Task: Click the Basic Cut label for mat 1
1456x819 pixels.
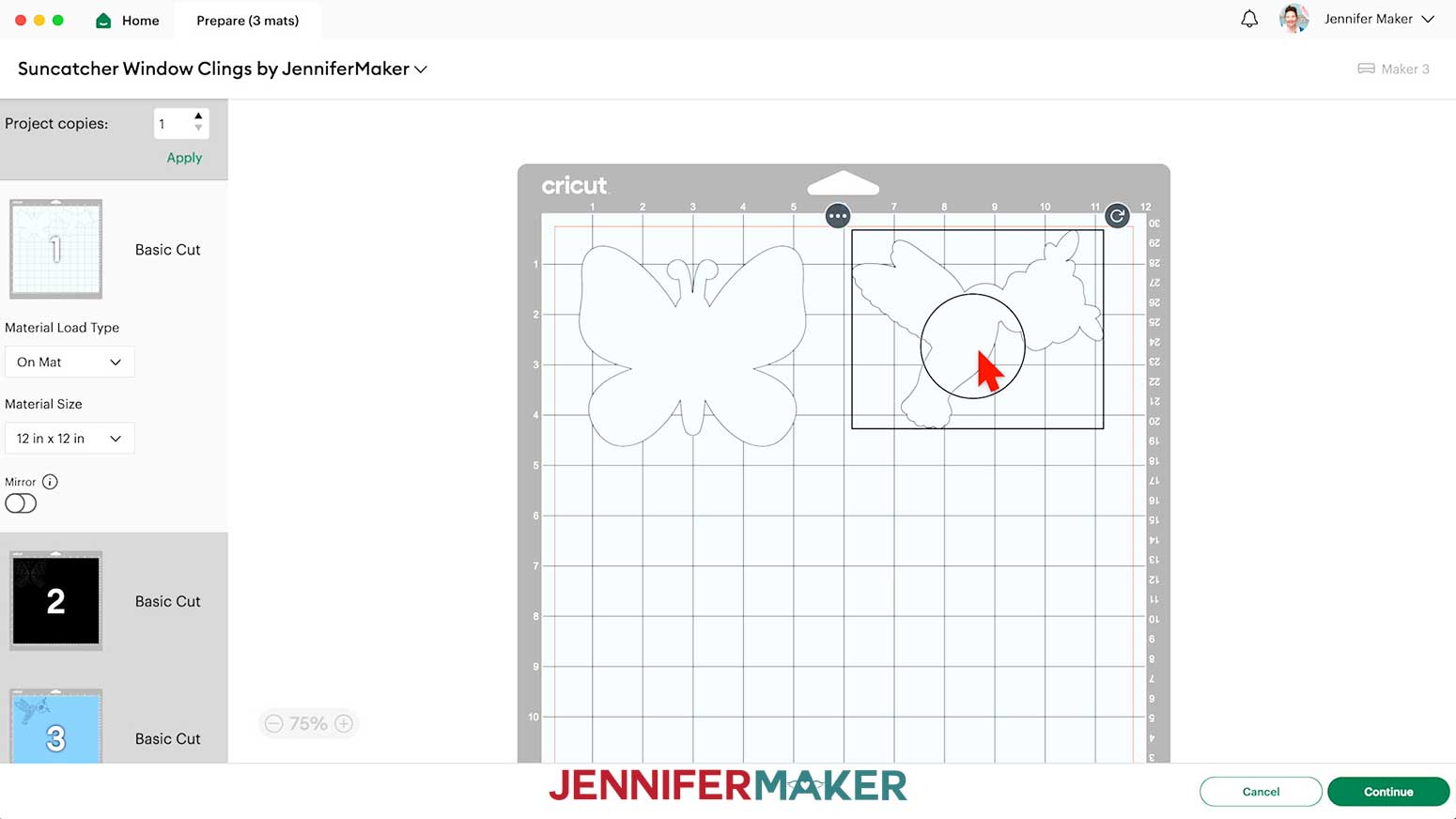Action: (x=167, y=250)
